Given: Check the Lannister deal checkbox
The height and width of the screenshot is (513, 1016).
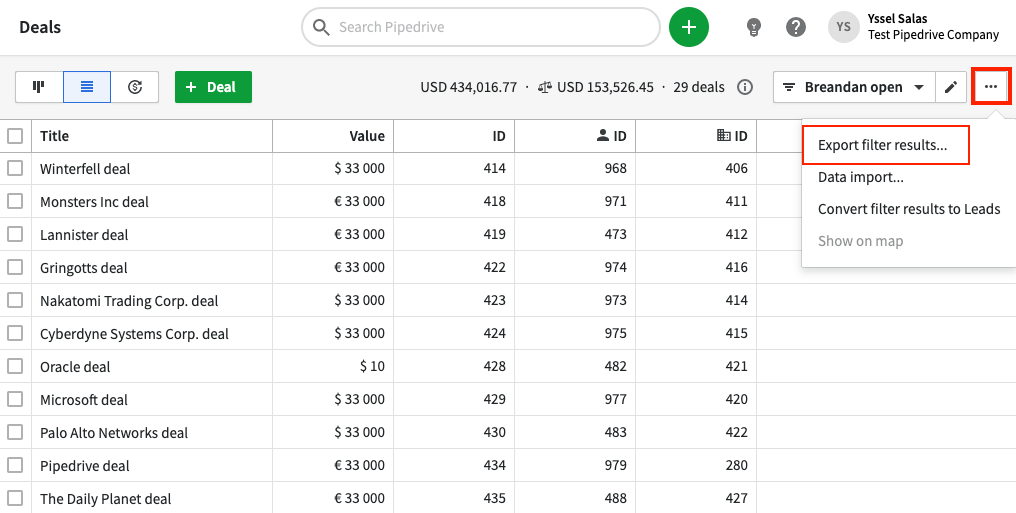Looking at the screenshot, I should [x=15, y=234].
